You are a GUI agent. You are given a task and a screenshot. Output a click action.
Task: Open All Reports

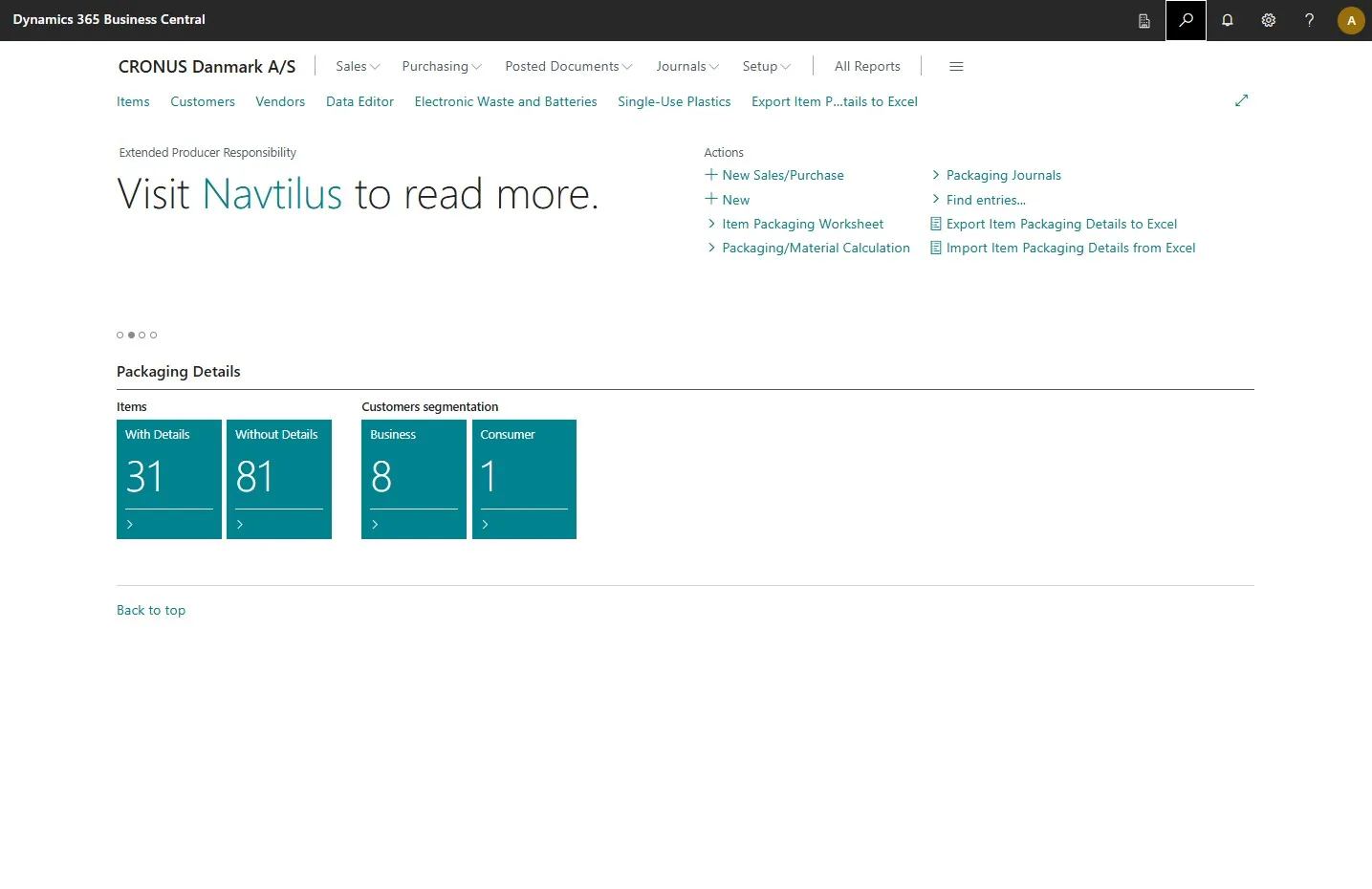[867, 66]
